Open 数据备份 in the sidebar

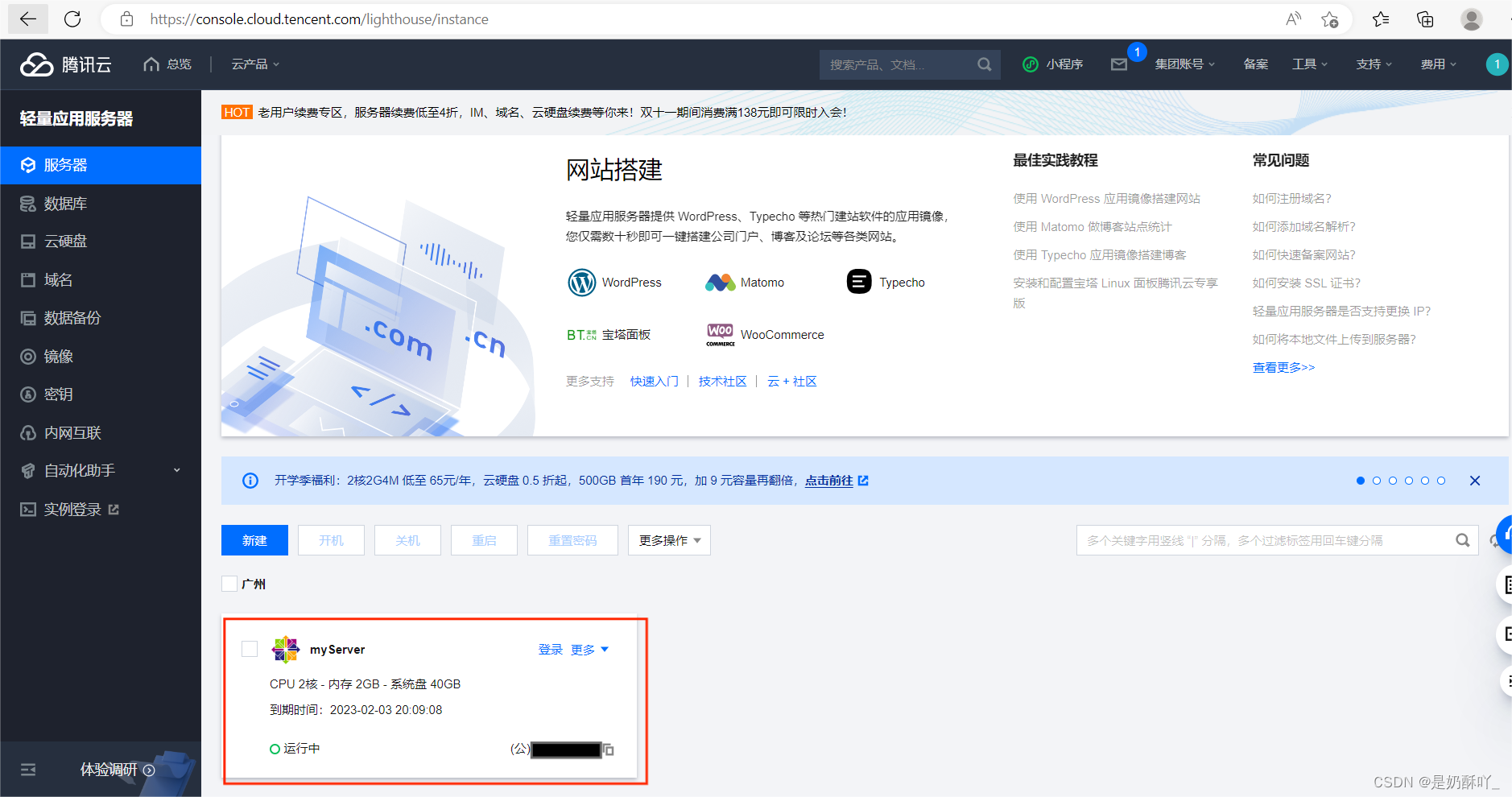(101, 318)
